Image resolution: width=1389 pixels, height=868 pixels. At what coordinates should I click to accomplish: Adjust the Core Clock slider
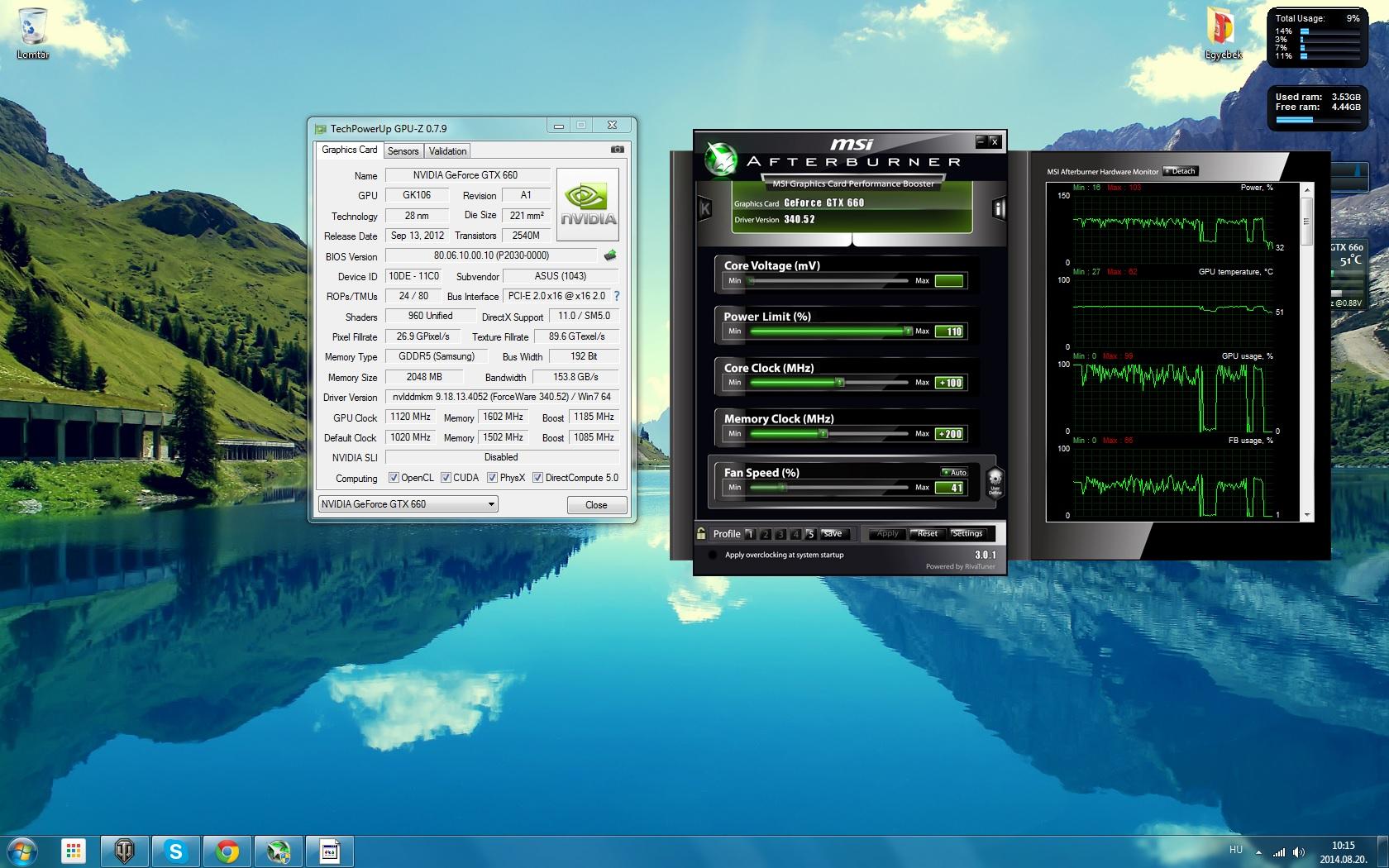tap(828, 383)
